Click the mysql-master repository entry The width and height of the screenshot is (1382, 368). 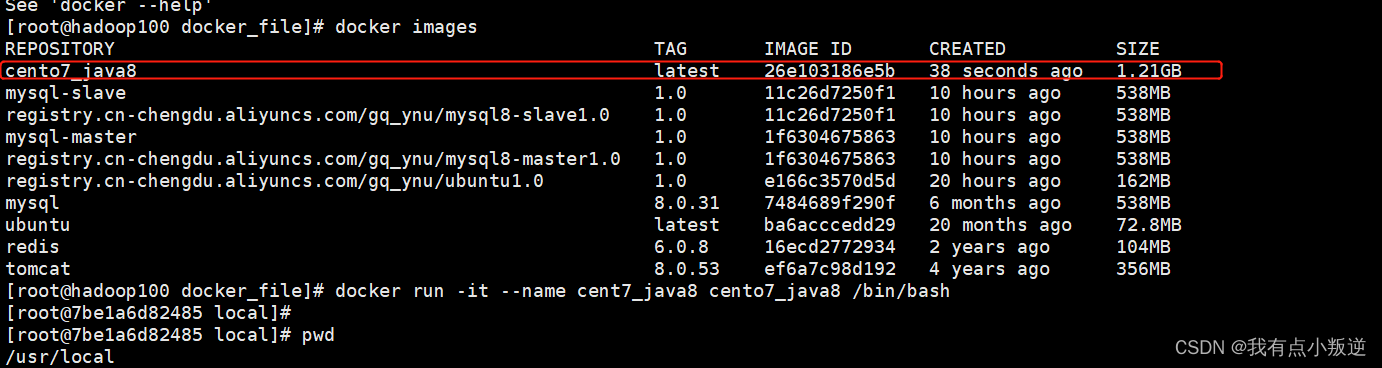[x=71, y=137]
